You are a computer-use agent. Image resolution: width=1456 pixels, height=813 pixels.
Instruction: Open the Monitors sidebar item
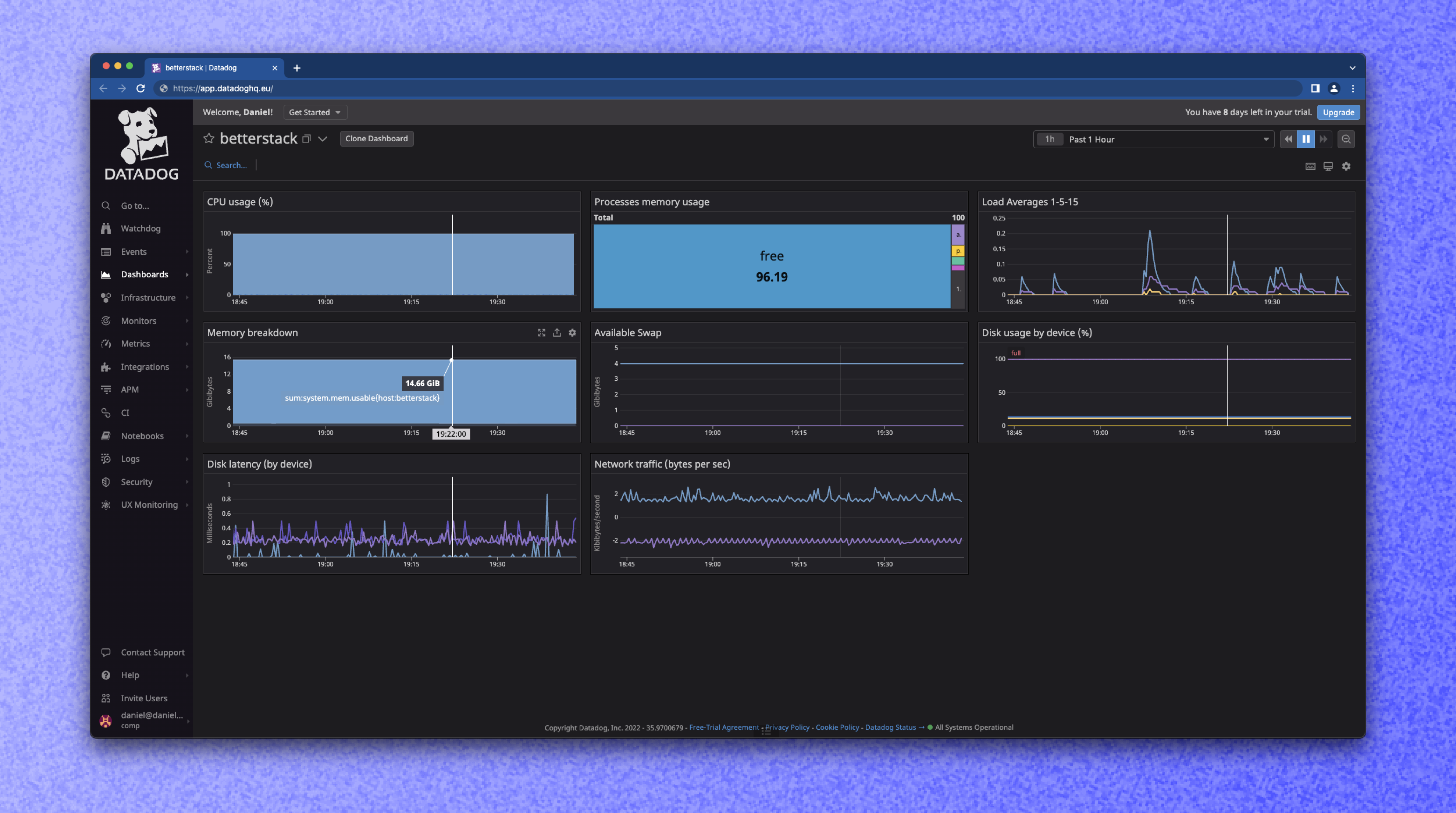[138, 320]
